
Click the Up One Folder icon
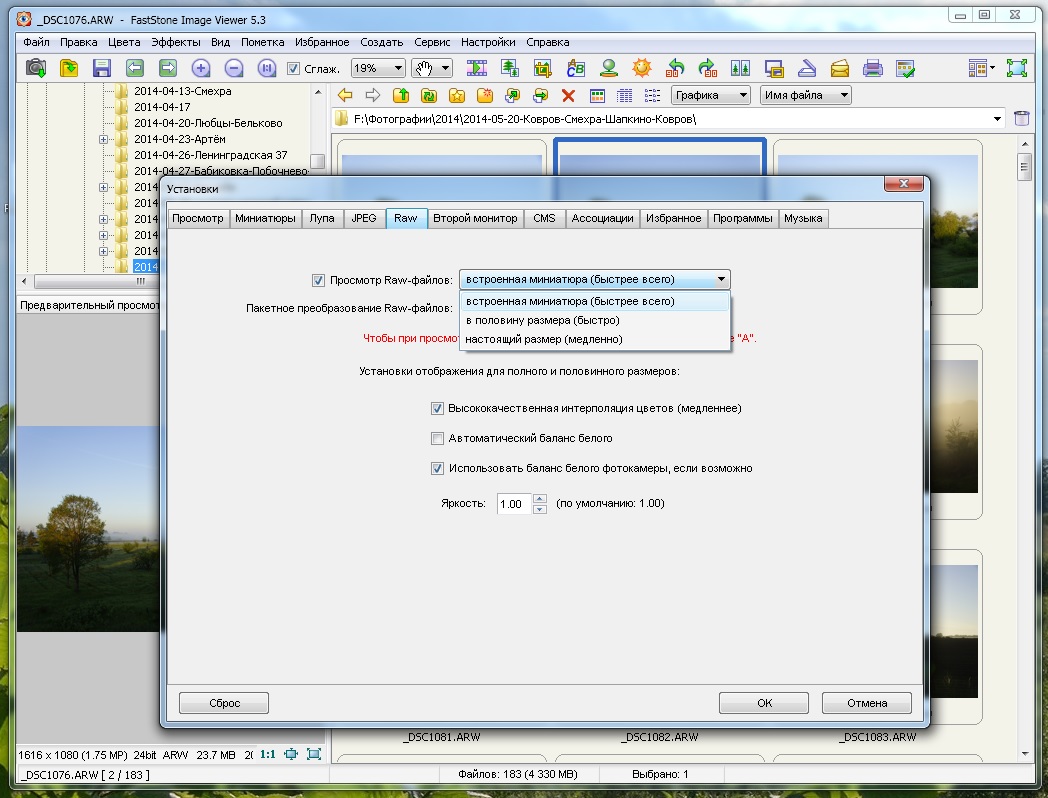pyautogui.click(x=401, y=96)
